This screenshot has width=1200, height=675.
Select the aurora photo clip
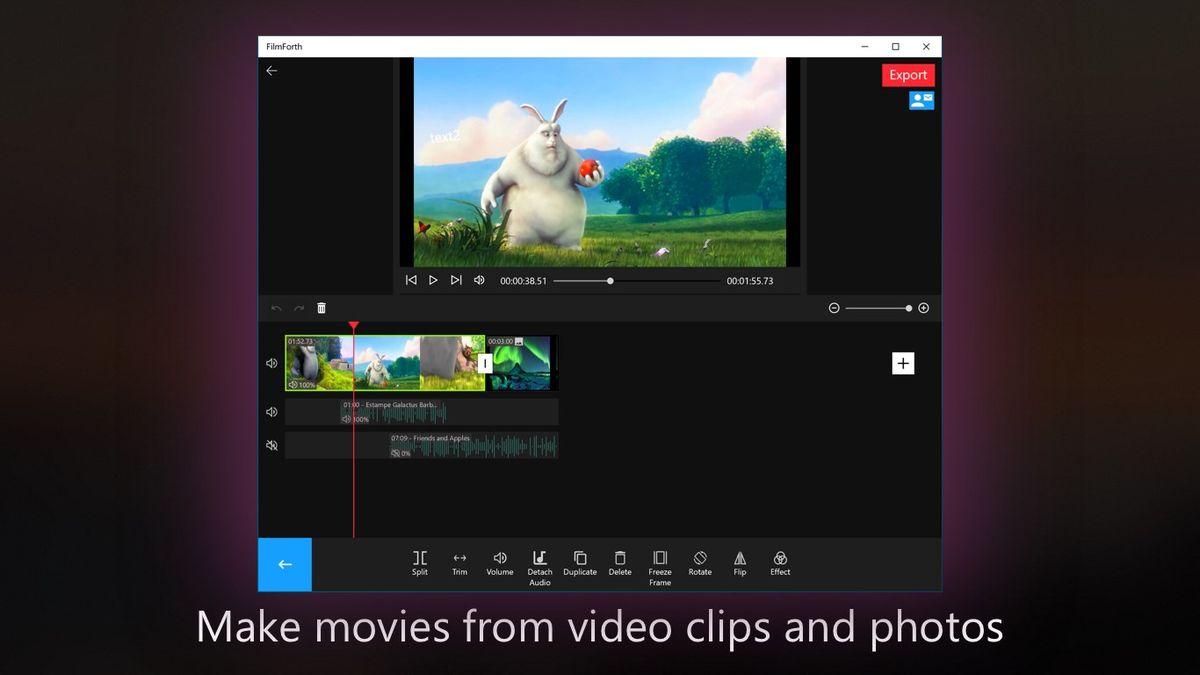[520, 363]
